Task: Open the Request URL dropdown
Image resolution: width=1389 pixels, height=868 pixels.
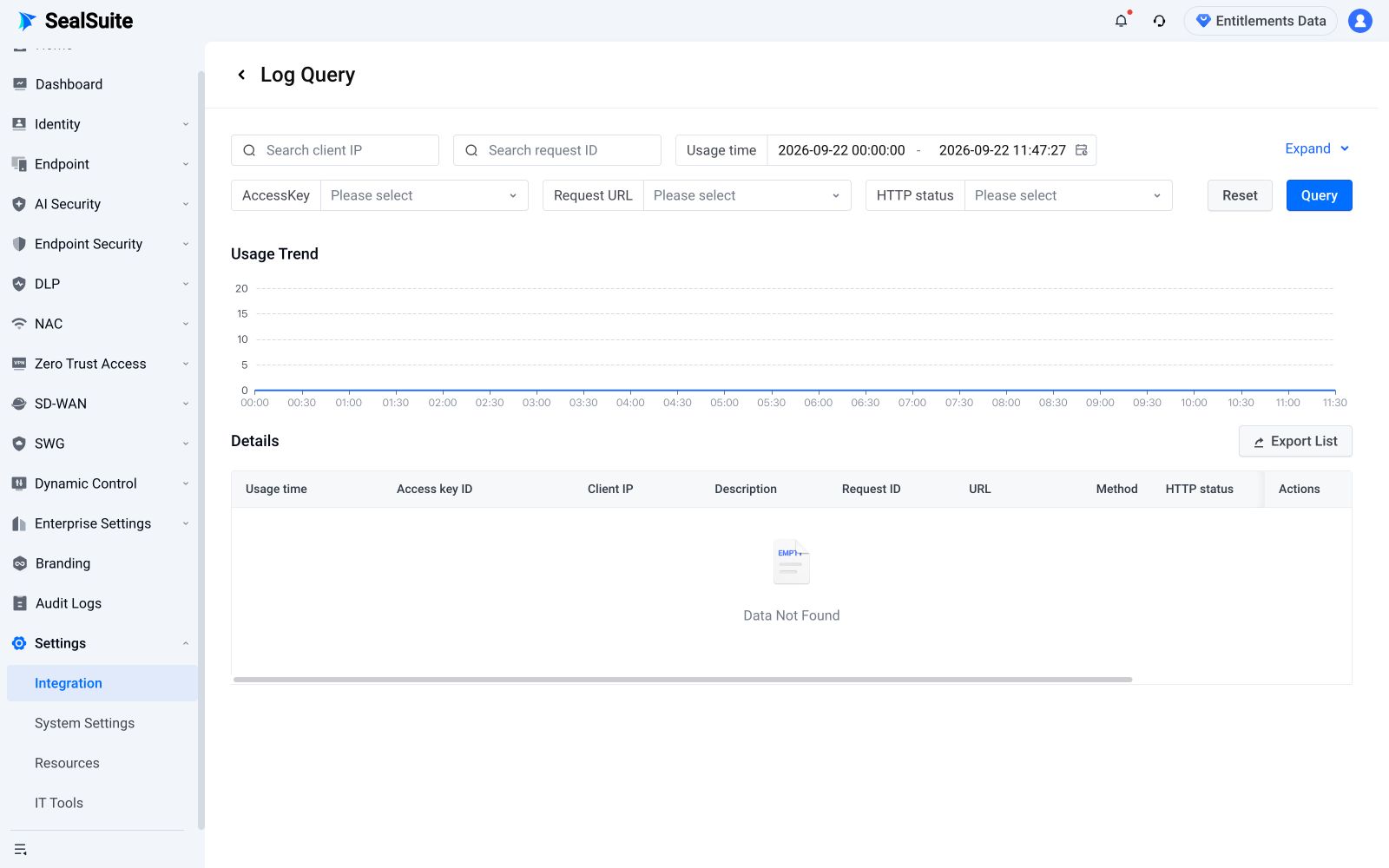Action: 747,195
